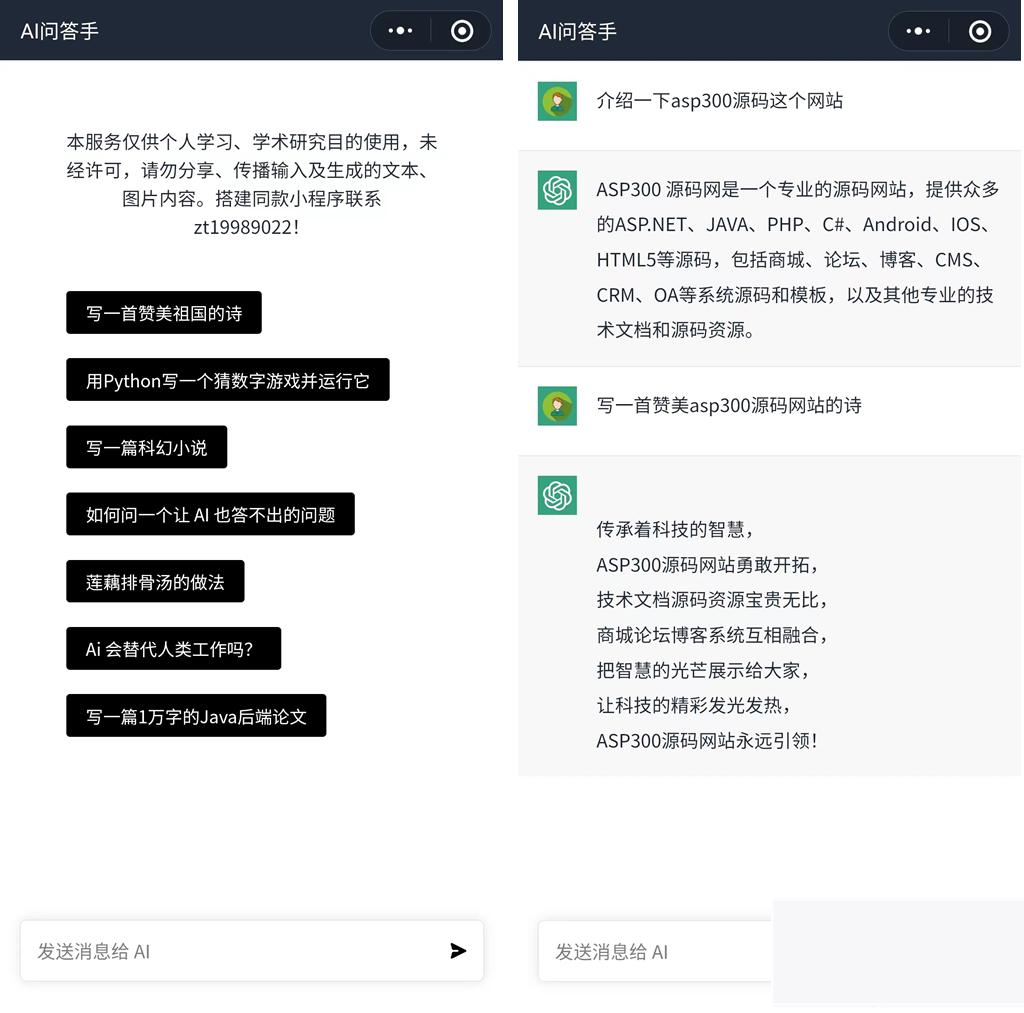Select the "写一首赞美祖国的诗" suggestion
This screenshot has height=1013, width=1024.
pyautogui.click(x=164, y=312)
